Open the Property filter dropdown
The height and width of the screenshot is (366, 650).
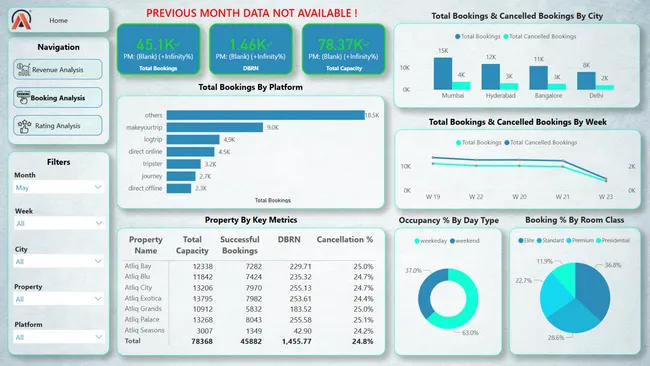58,299
